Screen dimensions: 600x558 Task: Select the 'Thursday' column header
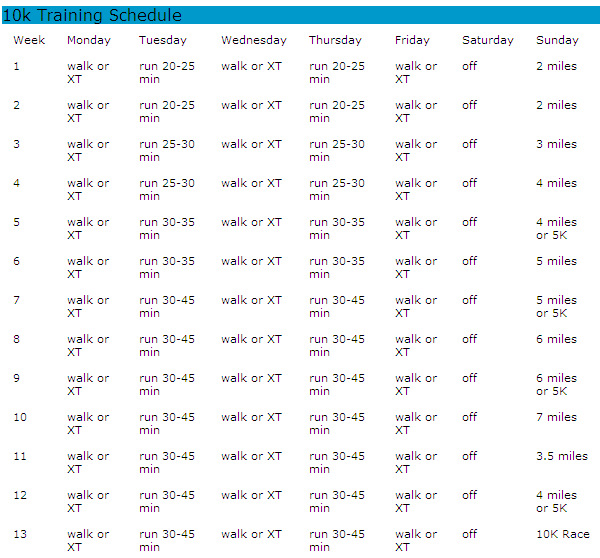tap(335, 41)
